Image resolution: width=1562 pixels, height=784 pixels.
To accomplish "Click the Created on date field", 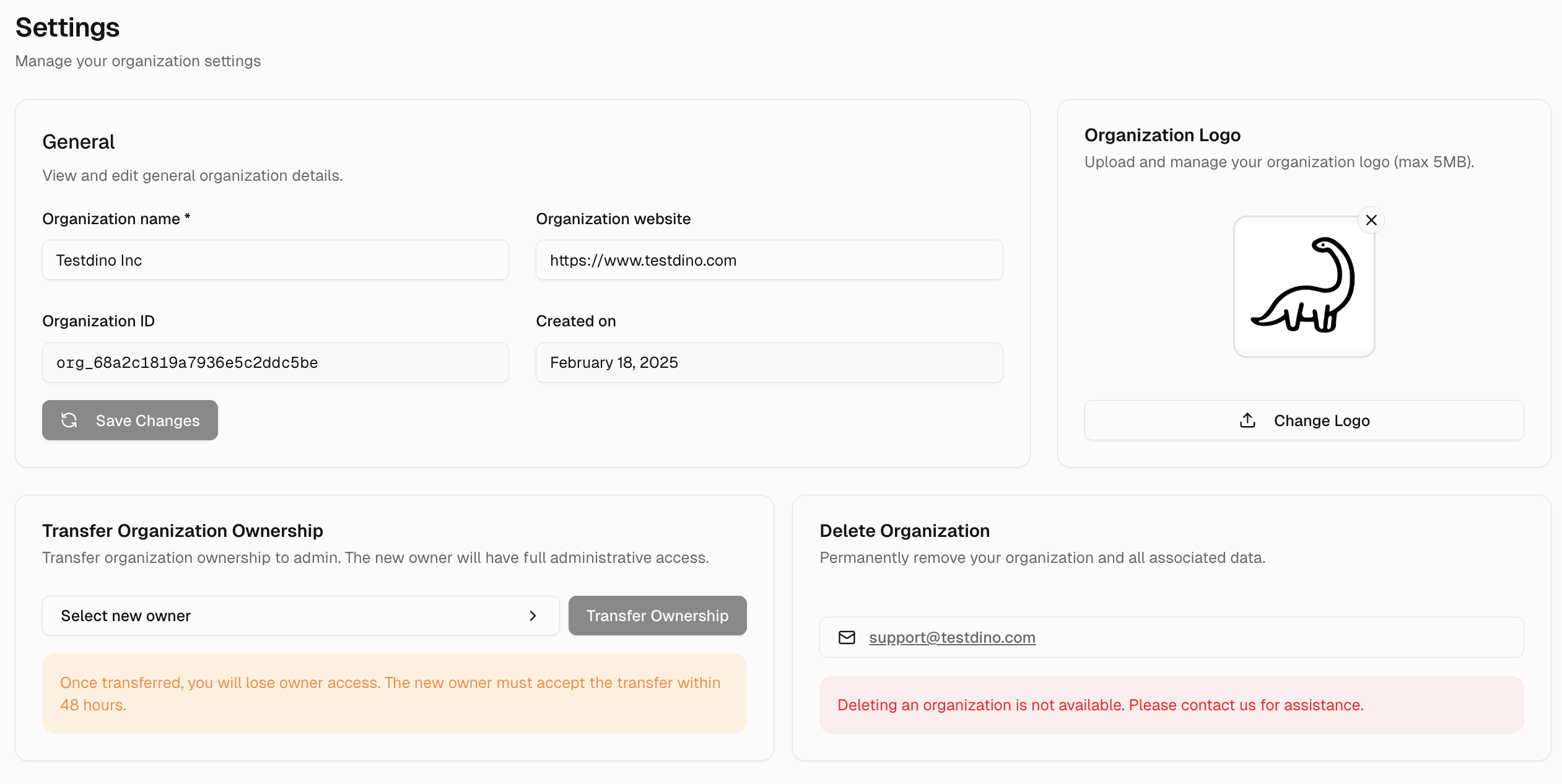I will [x=769, y=362].
